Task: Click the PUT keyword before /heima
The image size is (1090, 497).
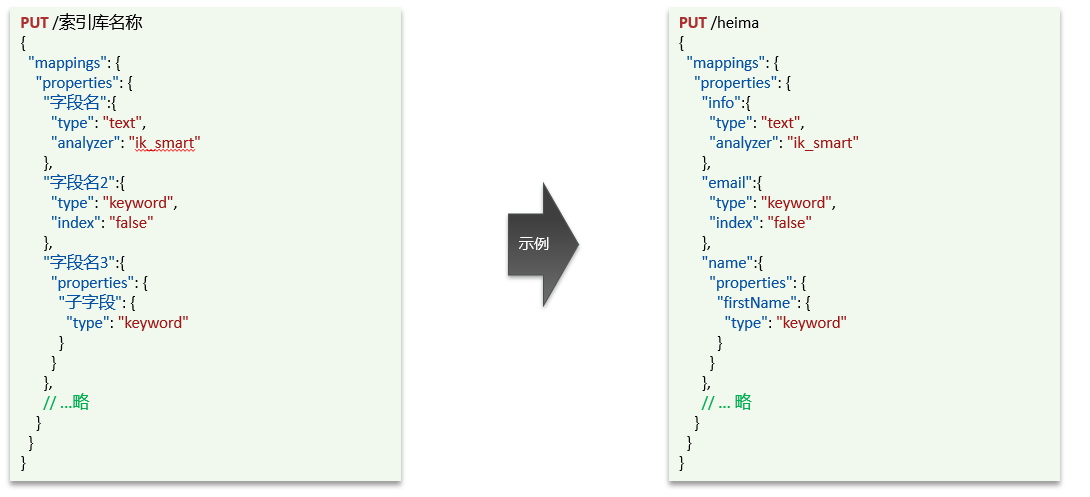Action: 692,23
